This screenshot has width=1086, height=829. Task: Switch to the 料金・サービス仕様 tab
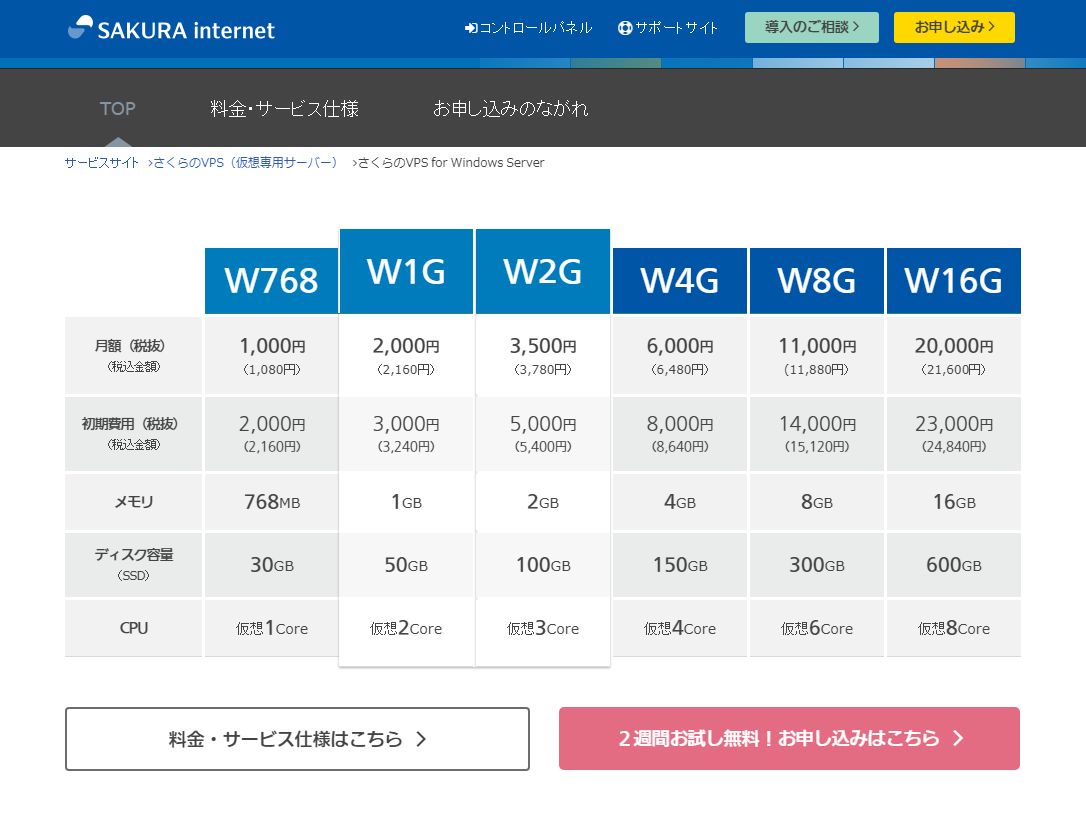(286, 108)
